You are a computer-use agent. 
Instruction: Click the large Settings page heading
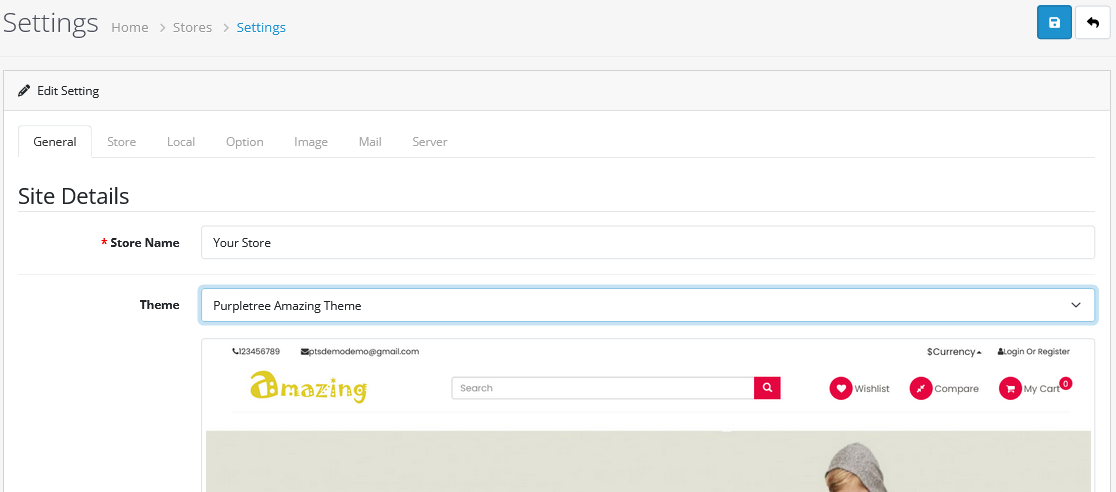tap(51, 23)
